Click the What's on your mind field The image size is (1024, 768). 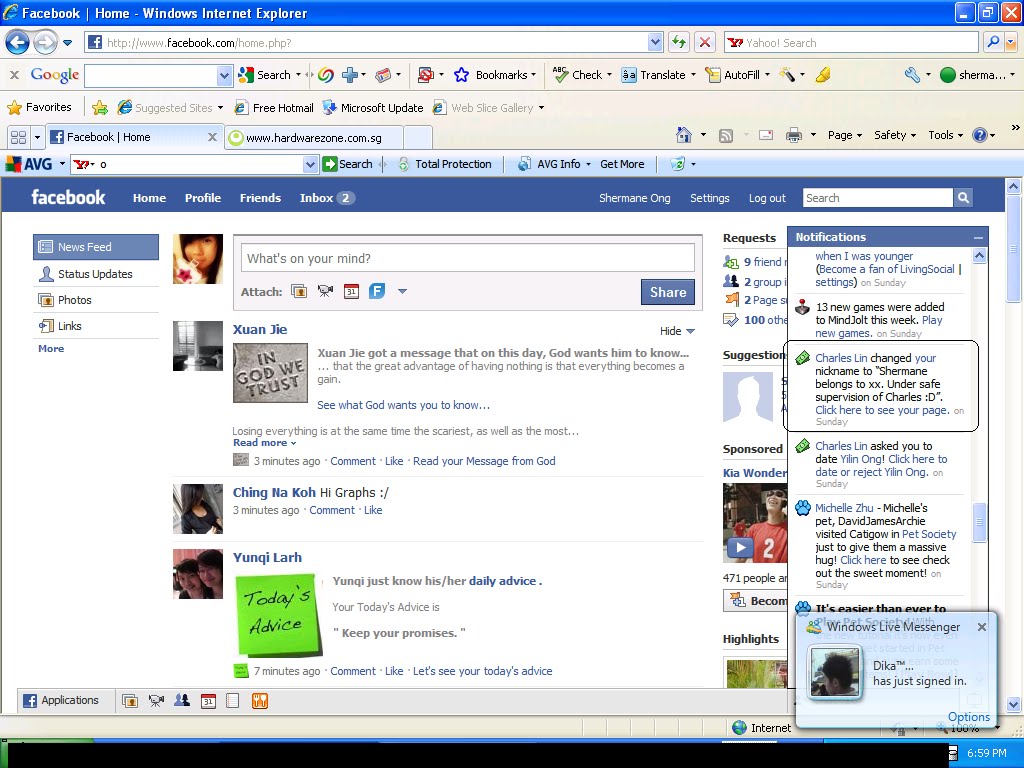(468, 259)
